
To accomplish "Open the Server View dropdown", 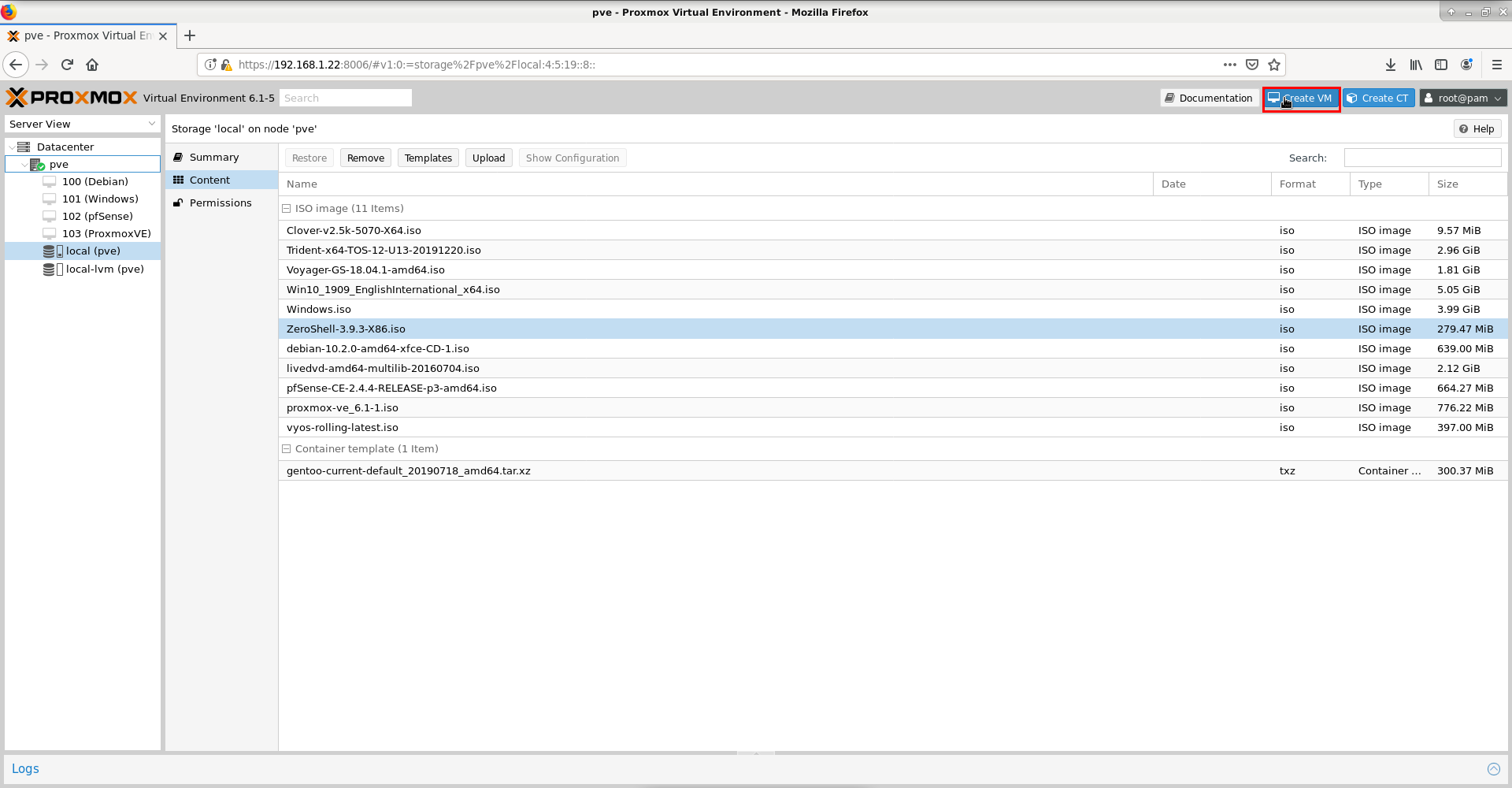I will (x=83, y=125).
